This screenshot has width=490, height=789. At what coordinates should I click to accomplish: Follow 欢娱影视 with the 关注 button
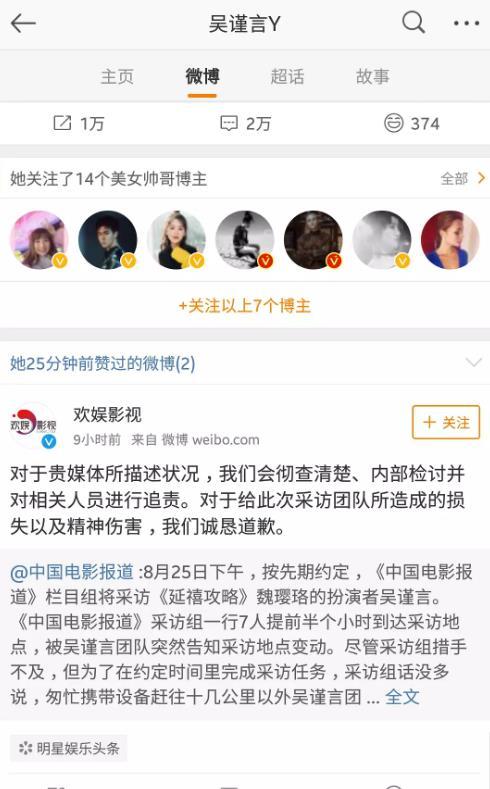[x=446, y=422]
